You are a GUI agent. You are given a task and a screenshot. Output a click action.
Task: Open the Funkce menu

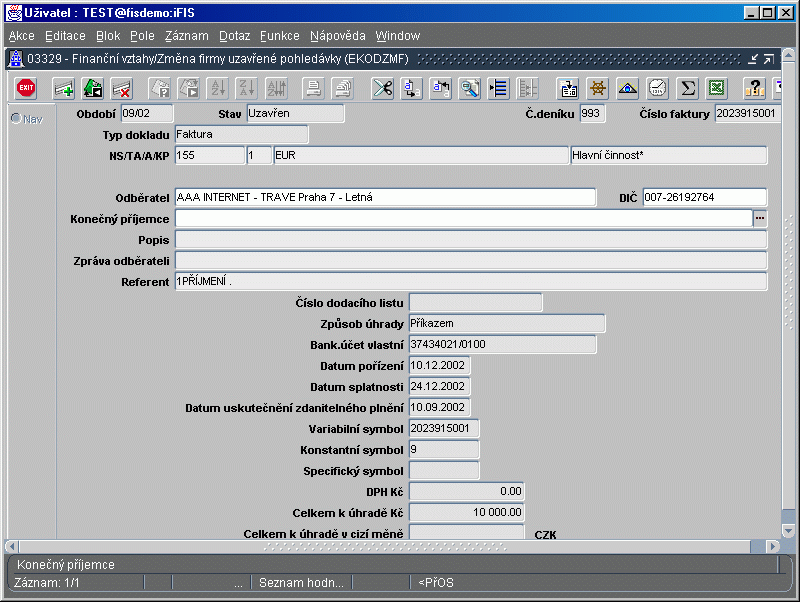(280, 36)
